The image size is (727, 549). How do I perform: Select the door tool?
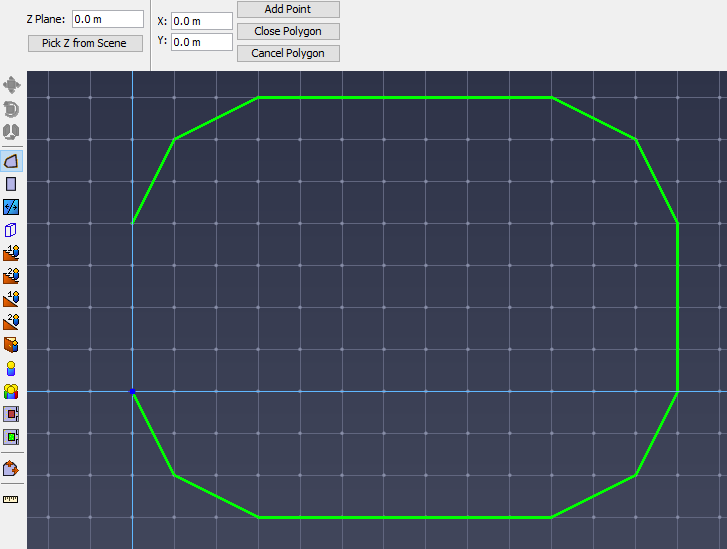(x=11, y=230)
